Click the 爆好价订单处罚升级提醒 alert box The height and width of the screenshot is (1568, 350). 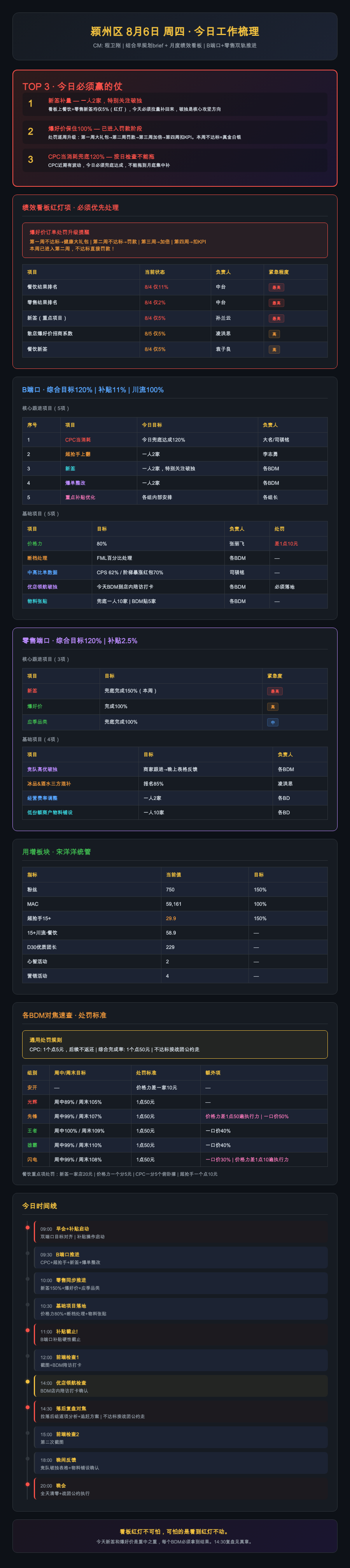point(175,240)
